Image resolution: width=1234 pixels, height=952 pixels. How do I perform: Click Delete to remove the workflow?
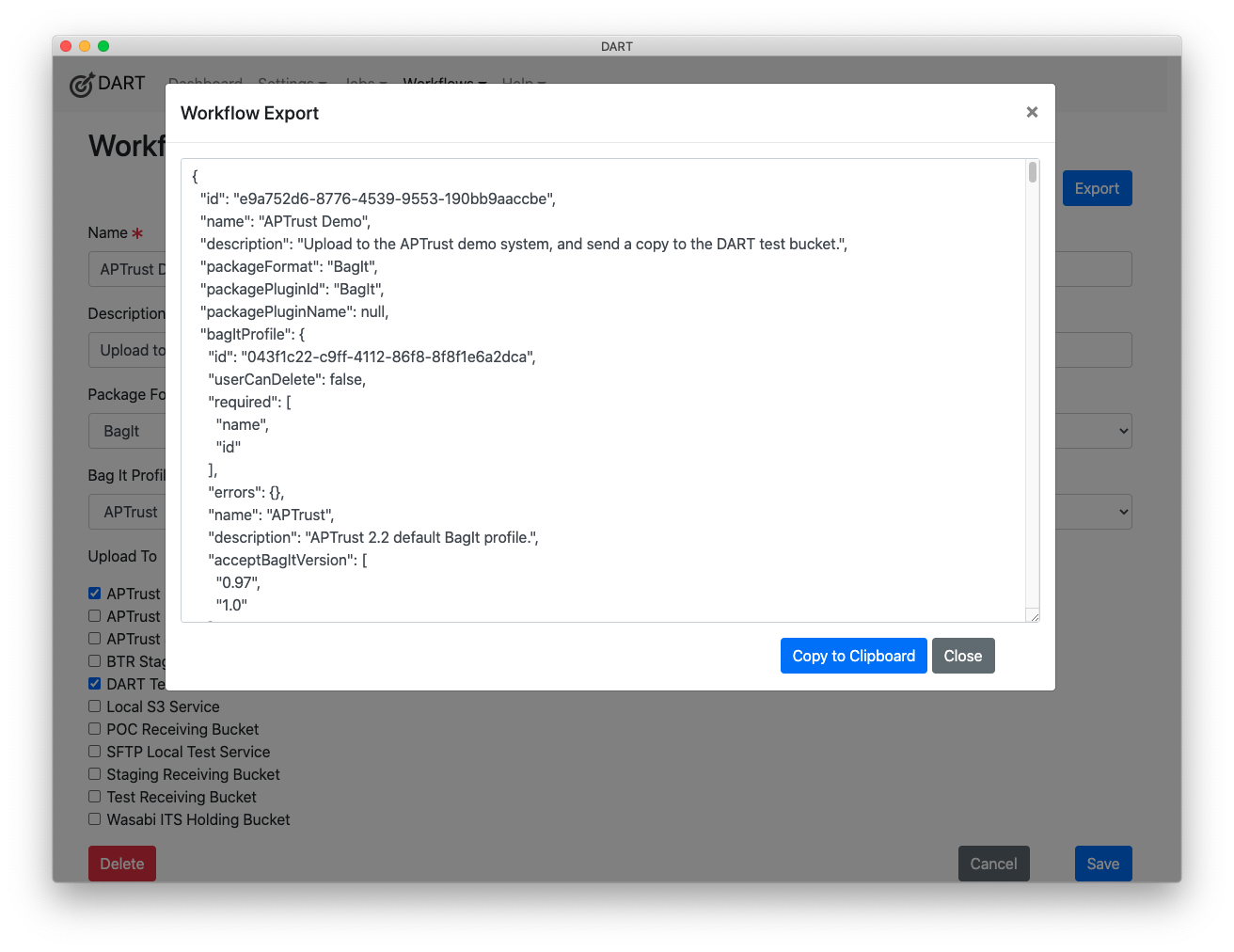pyautogui.click(x=121, y=863)
